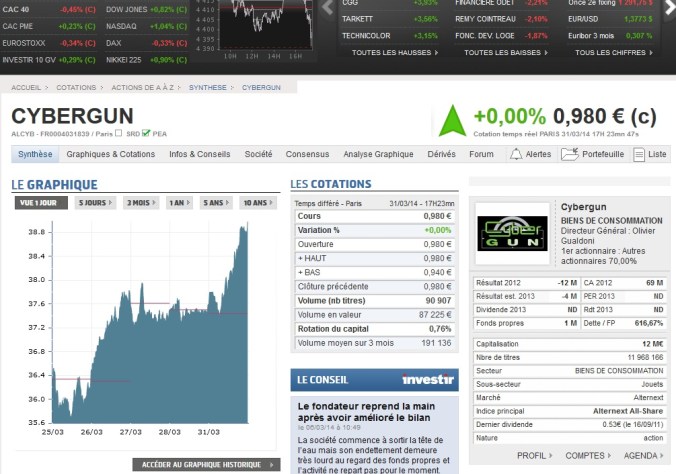Click ACCÉDER AU GRAPHIQUE HISTORIQUE button
The image size is (676, 474).
pos(207,465)
